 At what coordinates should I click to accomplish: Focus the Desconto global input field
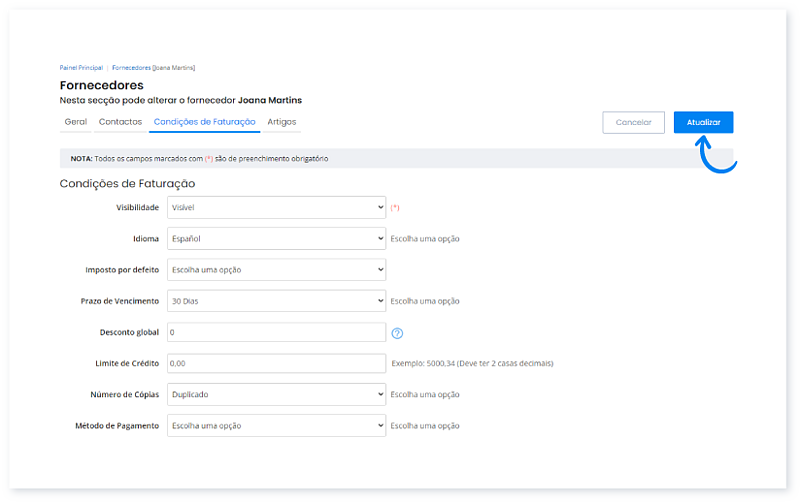click(276, 332)
